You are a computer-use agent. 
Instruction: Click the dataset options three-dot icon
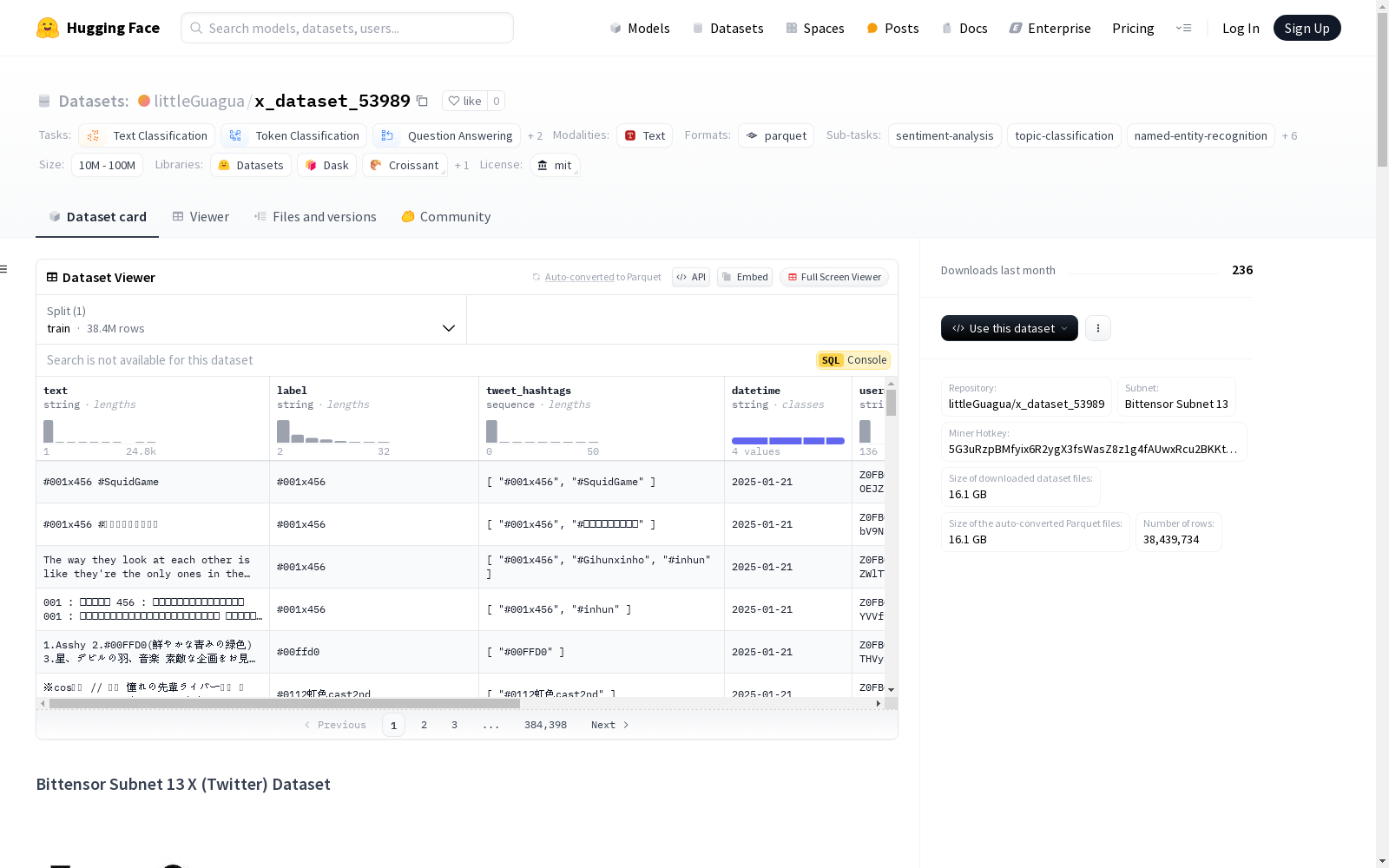pos(1098,328)
